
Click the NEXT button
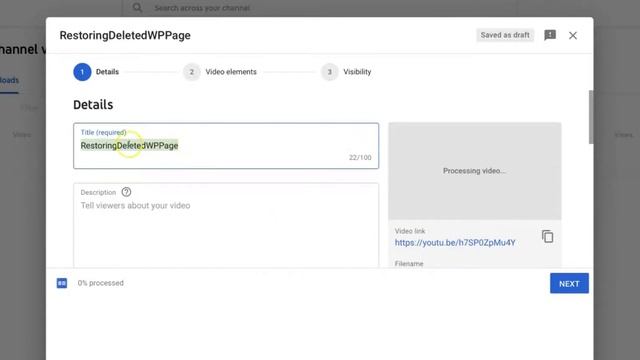click(569, 283)
